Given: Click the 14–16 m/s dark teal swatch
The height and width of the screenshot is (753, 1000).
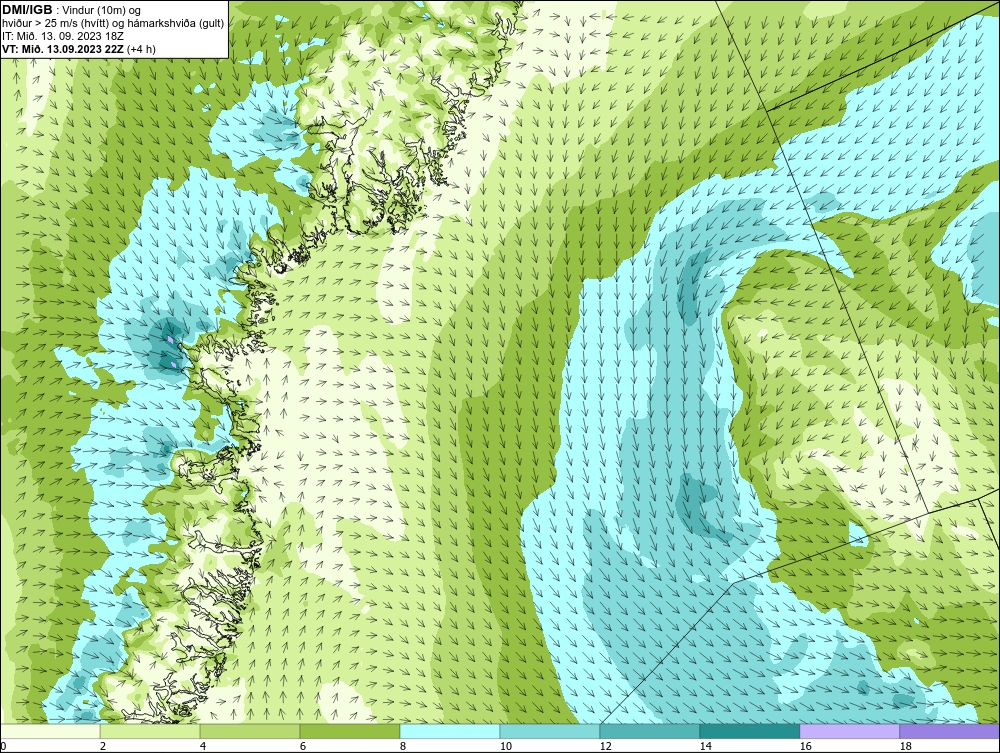Looking at the screenshot, I should coord(750,731).
